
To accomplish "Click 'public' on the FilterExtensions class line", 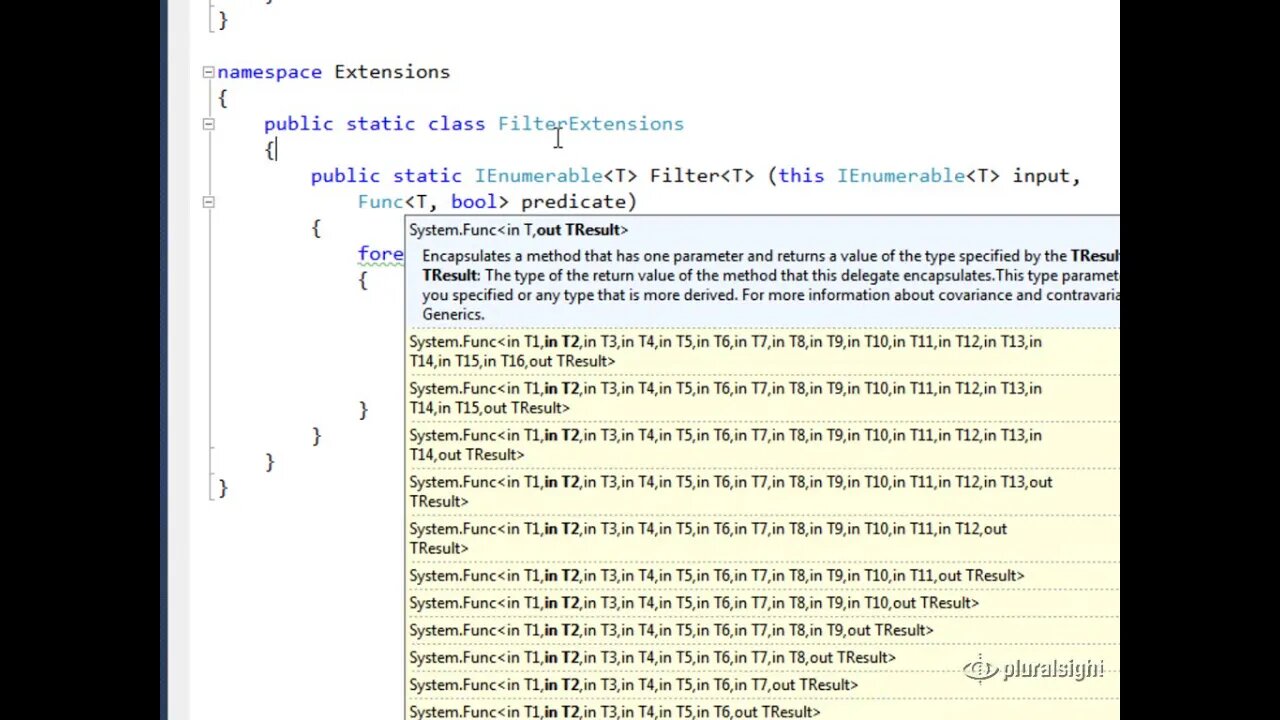I will (x=299, y=124).
